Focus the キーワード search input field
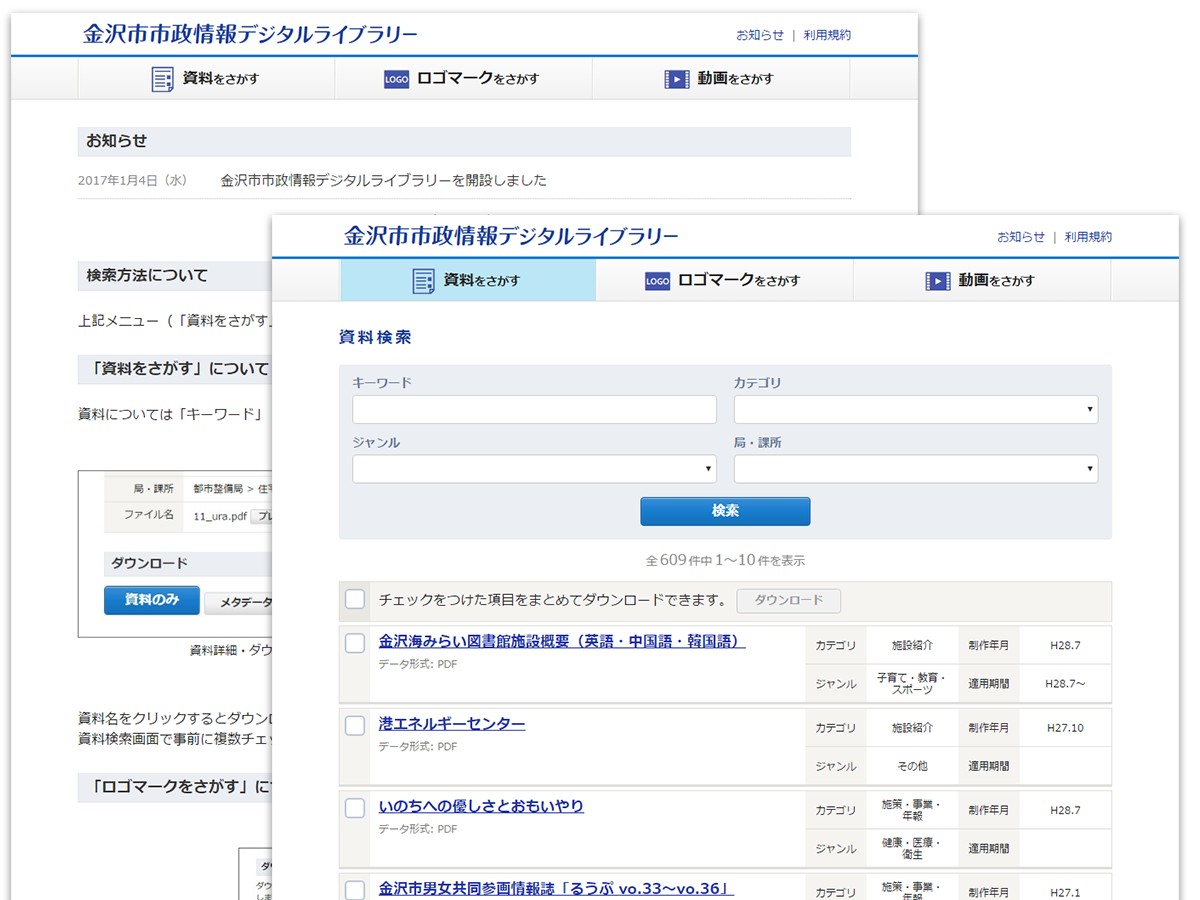The height and width of the screenshot is (900, 1200). click(534, 409)
